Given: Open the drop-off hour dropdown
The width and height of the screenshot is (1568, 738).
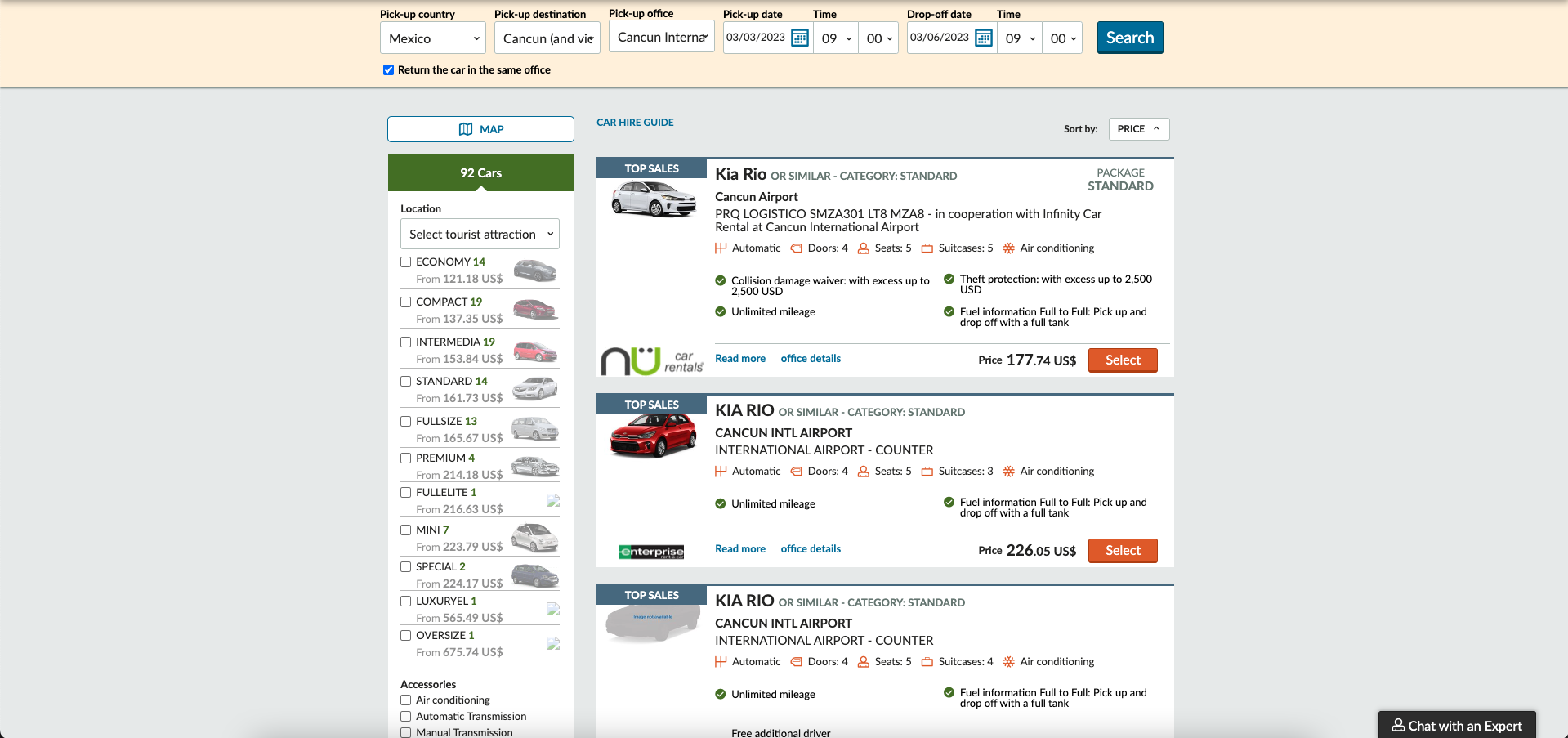Looking at the screenshot, I should (x=1021, y=38).
